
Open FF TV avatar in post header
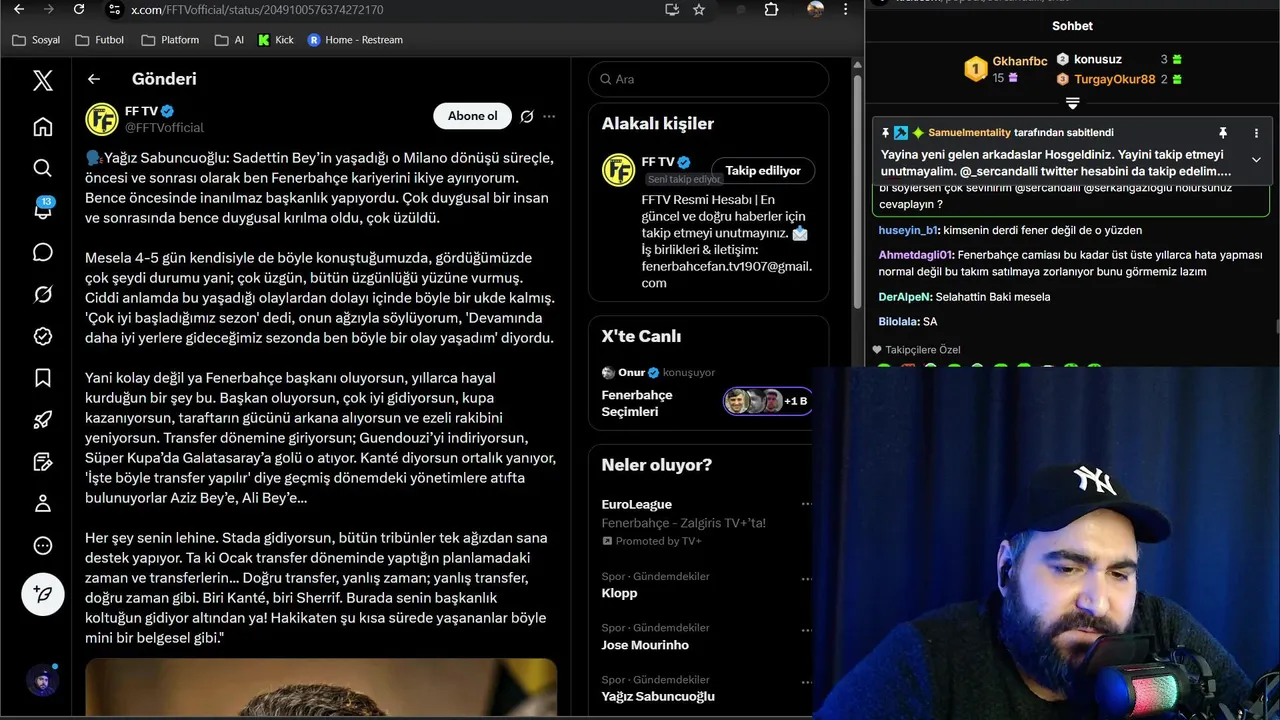[102, 119]
